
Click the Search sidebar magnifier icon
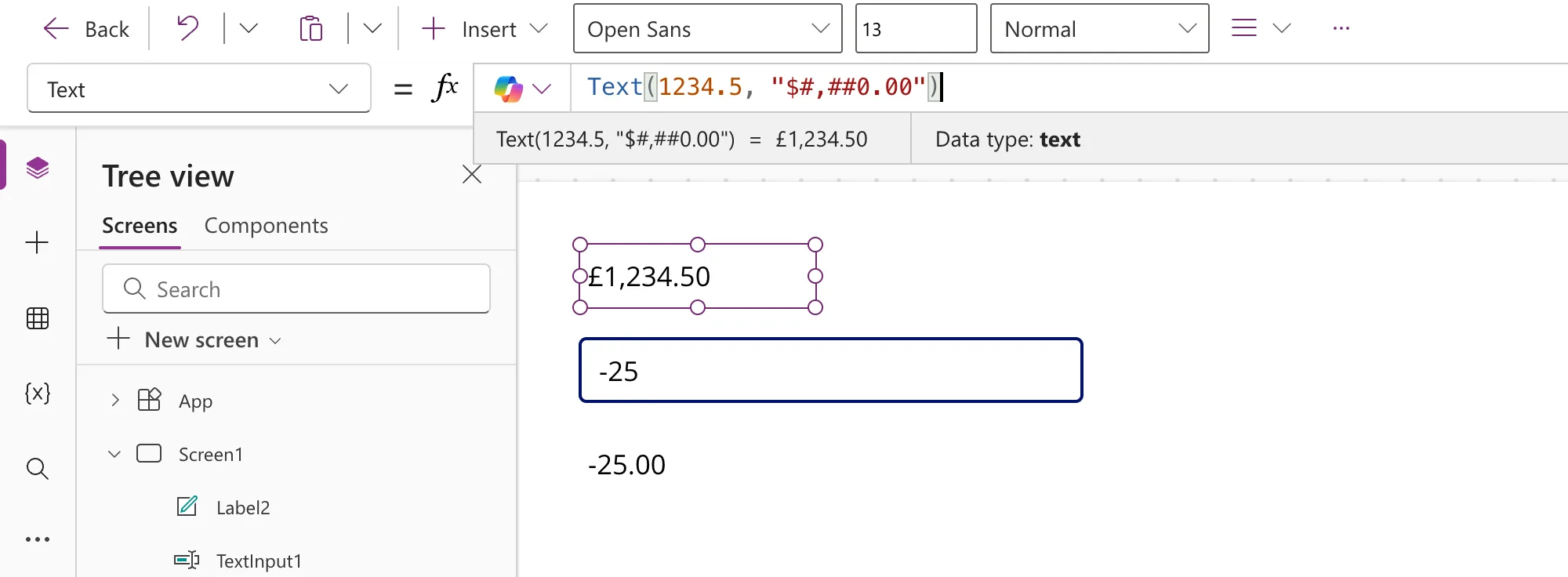[x=38, y=469]
